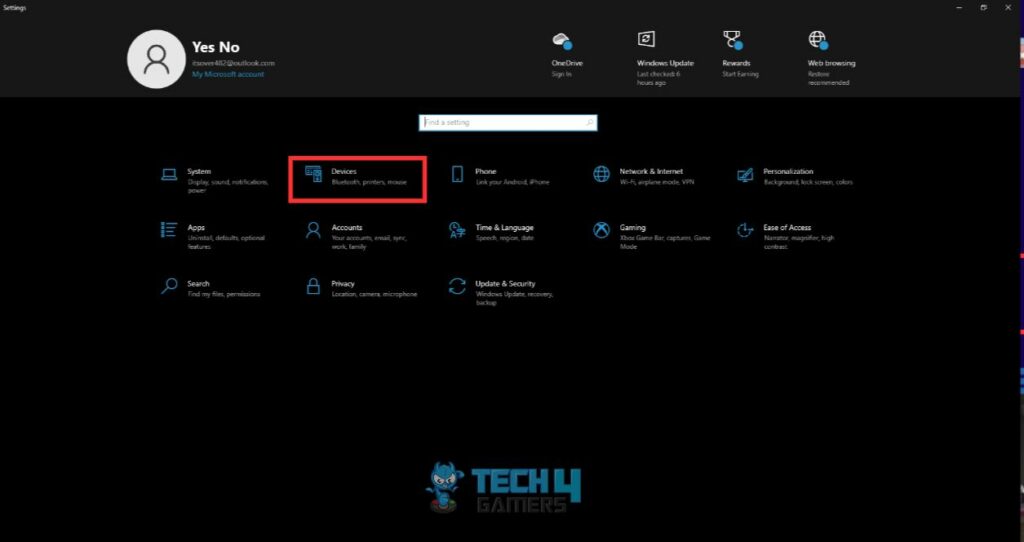Open the Ease of Access icon
This screenshot has width=1024, height=542.
coord(745,230)
